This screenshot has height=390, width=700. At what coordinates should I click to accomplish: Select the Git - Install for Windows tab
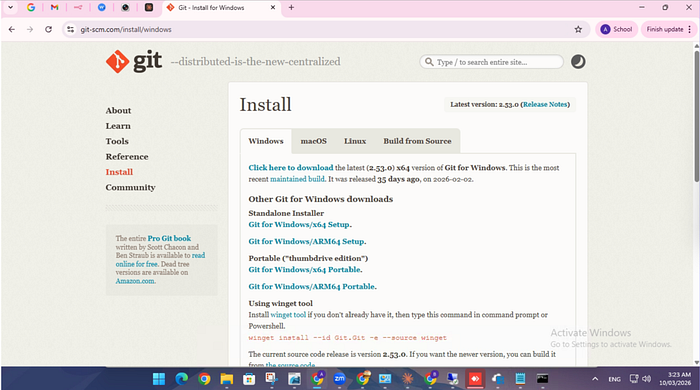pos(221,8)
